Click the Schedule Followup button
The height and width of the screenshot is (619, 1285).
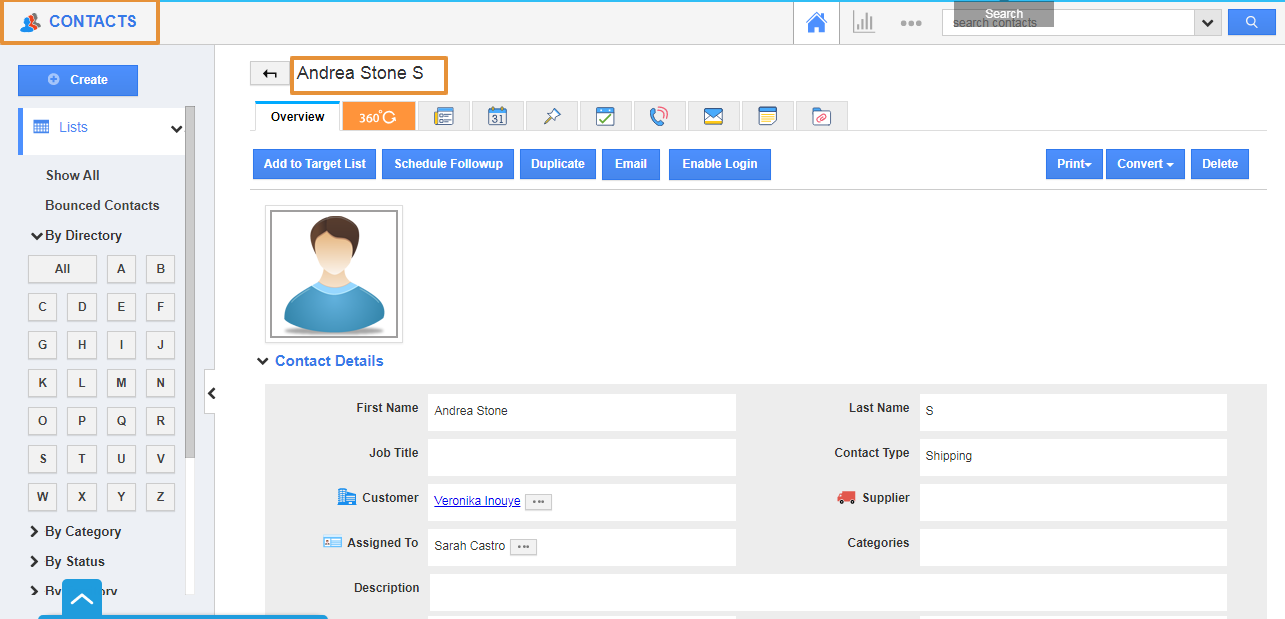click(448, 164)
